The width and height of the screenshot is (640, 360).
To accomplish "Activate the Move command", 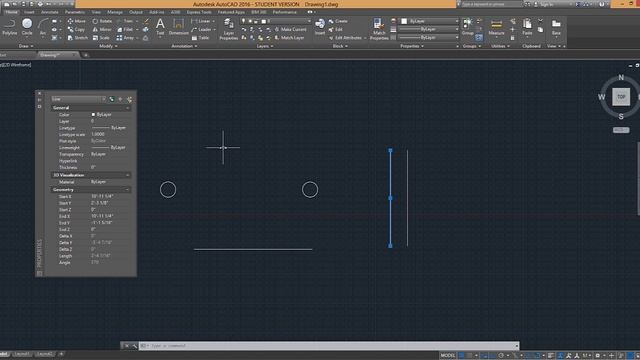I will click(76, 21).
